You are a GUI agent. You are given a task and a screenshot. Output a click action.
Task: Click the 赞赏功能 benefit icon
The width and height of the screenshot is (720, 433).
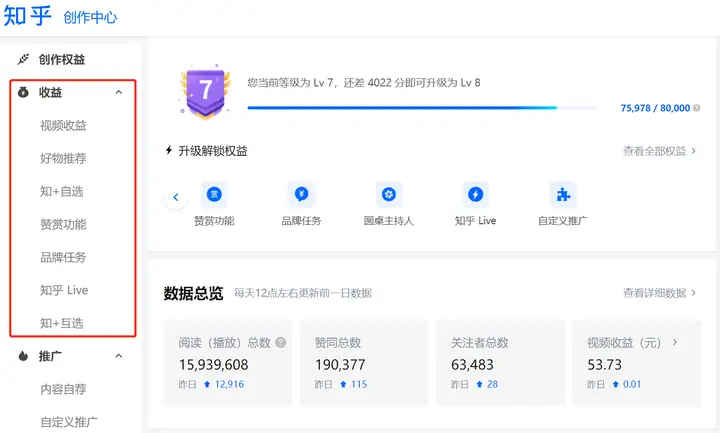(x=214, y=194)
